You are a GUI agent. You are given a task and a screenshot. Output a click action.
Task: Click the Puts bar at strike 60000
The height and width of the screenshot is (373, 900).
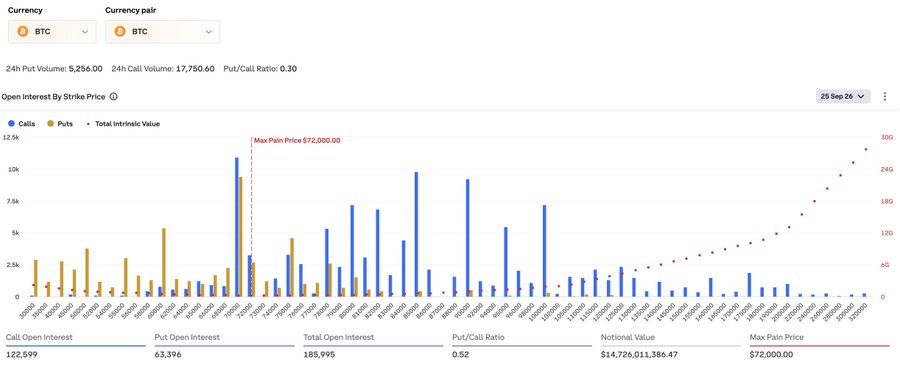164,262
